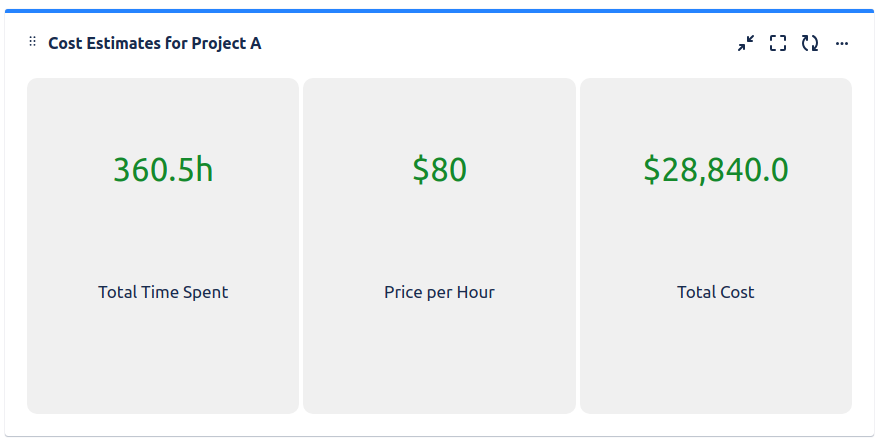The width and height of the screenshot is (878, 442).
Task: Select the 360.5h time value
Action: coord(163,169)
